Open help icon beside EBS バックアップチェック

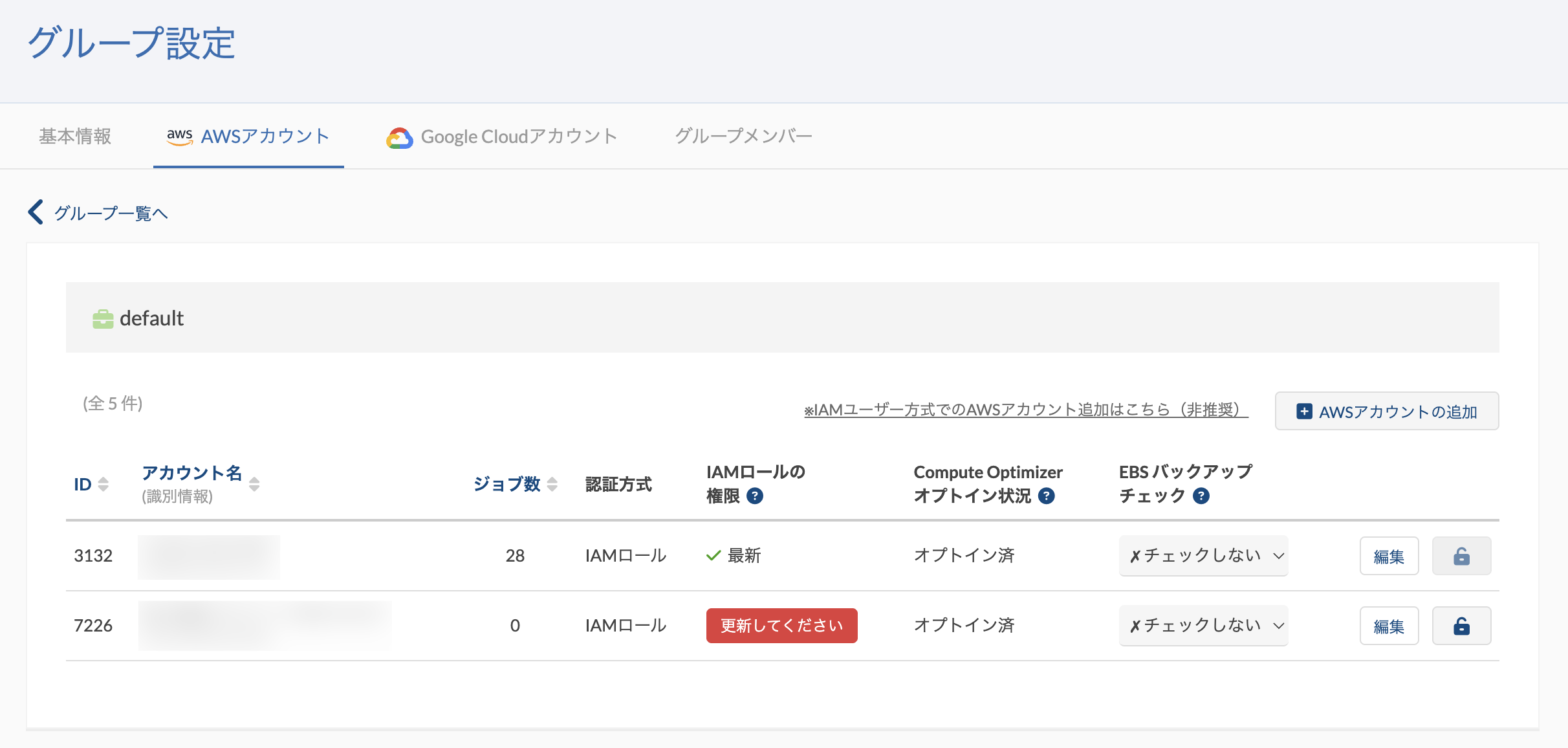coord(1201,496)
